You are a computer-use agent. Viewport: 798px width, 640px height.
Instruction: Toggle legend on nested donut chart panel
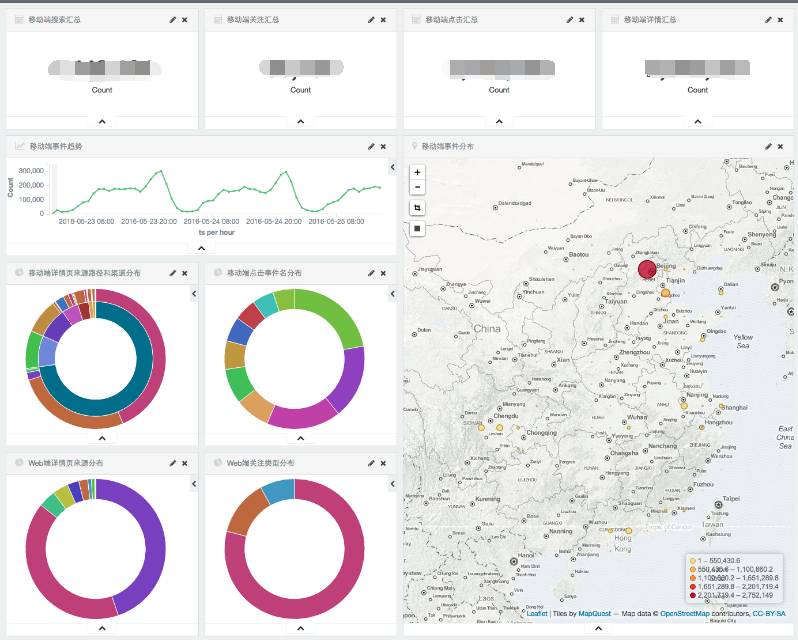point(194,294)
